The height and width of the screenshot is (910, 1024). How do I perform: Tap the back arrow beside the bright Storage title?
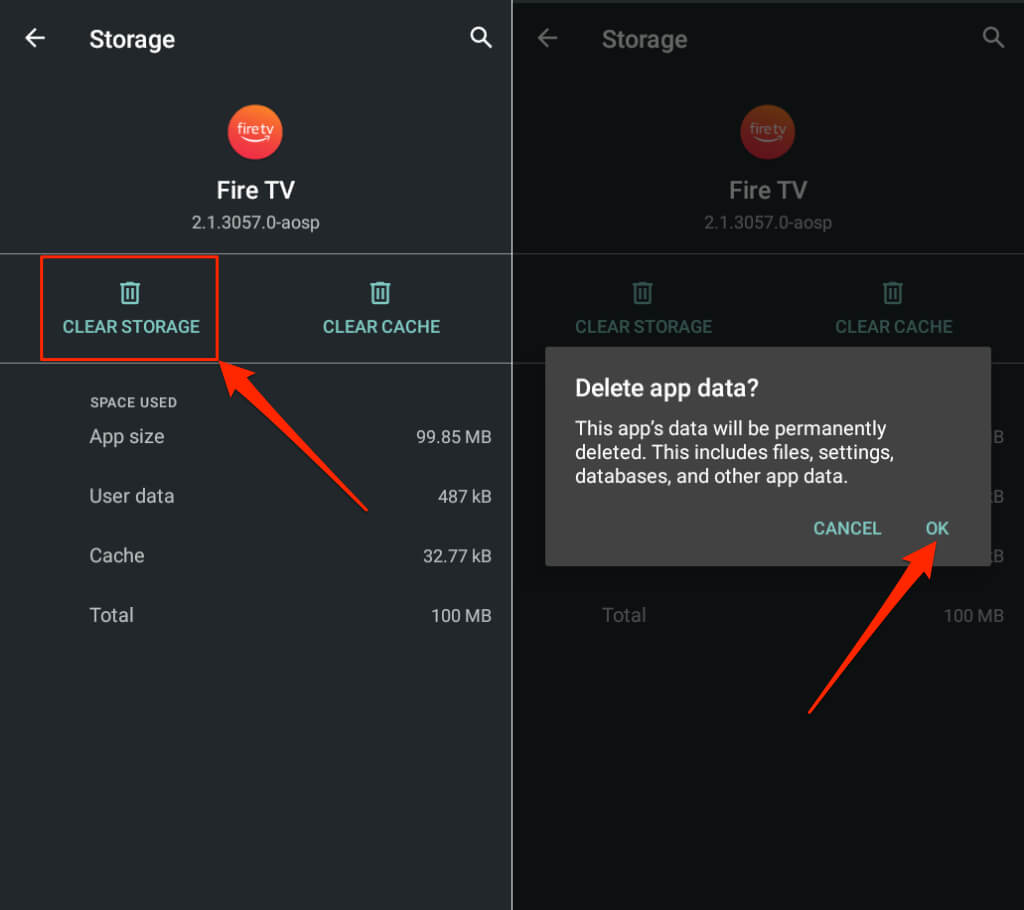[35, 39]
